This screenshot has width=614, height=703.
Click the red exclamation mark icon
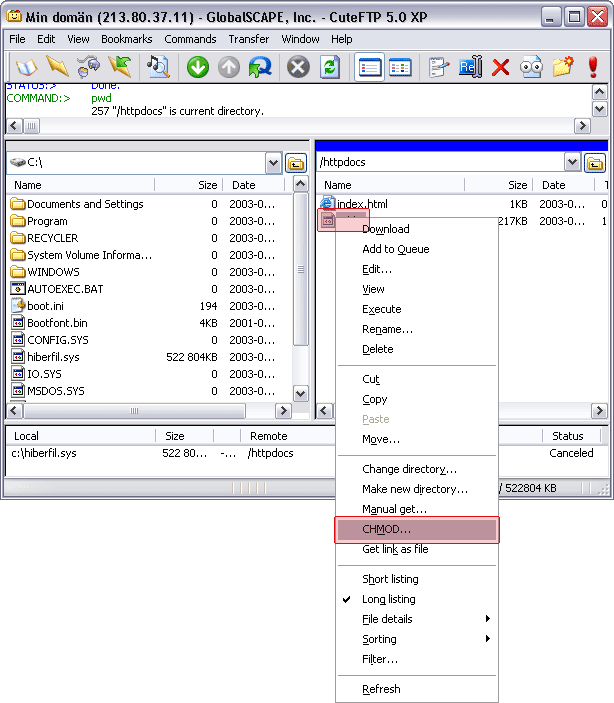tap(593, 67)
